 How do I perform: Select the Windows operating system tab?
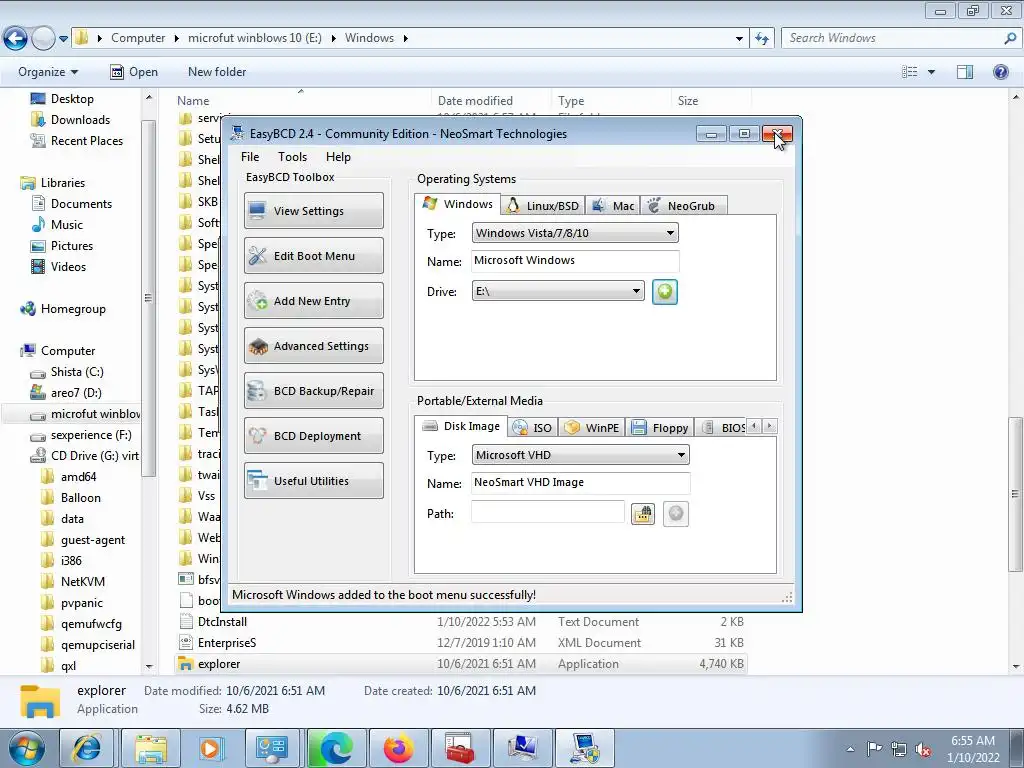[x=458, y=204]
